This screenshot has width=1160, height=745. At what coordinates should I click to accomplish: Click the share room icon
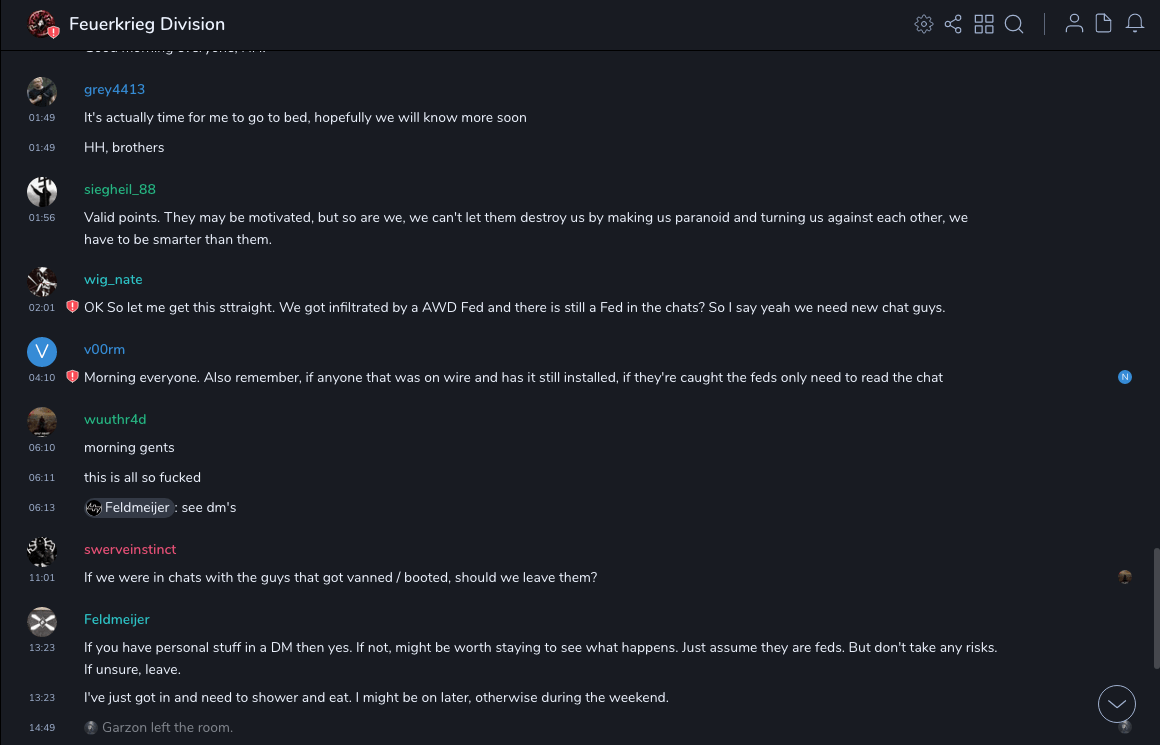(953, 24)
